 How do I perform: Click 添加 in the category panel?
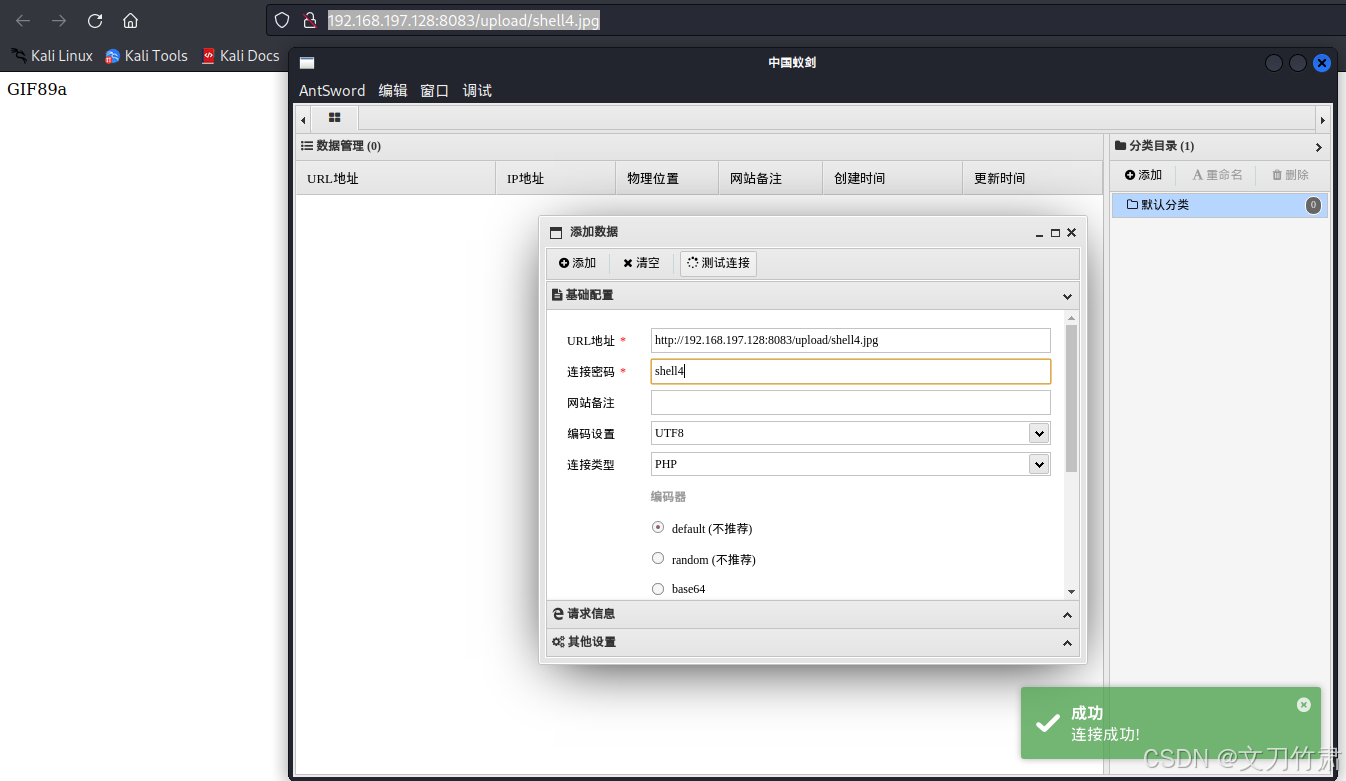tap(1143, 175)
